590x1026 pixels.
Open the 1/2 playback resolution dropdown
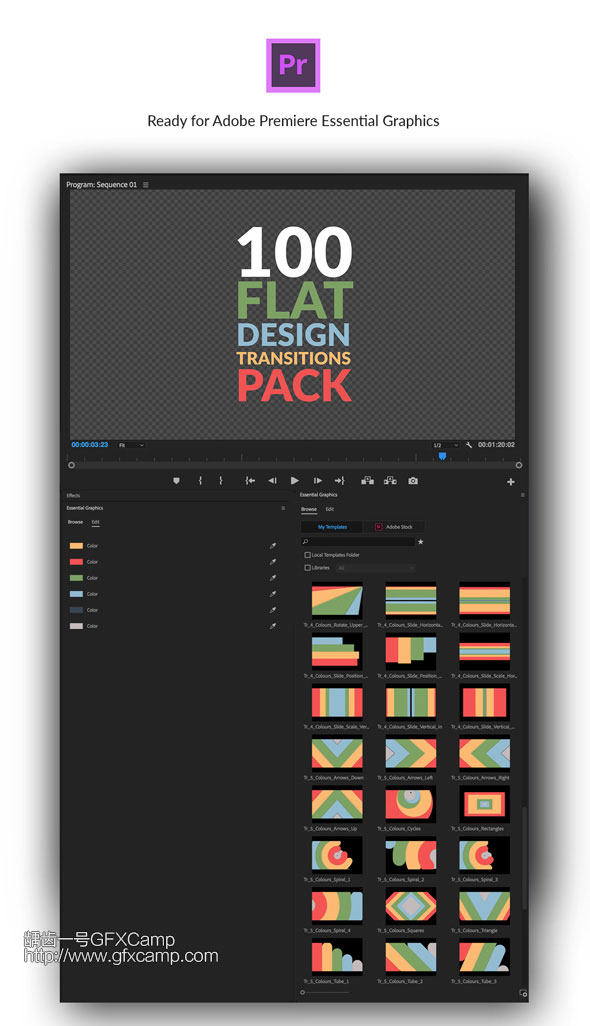pos(445,445)
